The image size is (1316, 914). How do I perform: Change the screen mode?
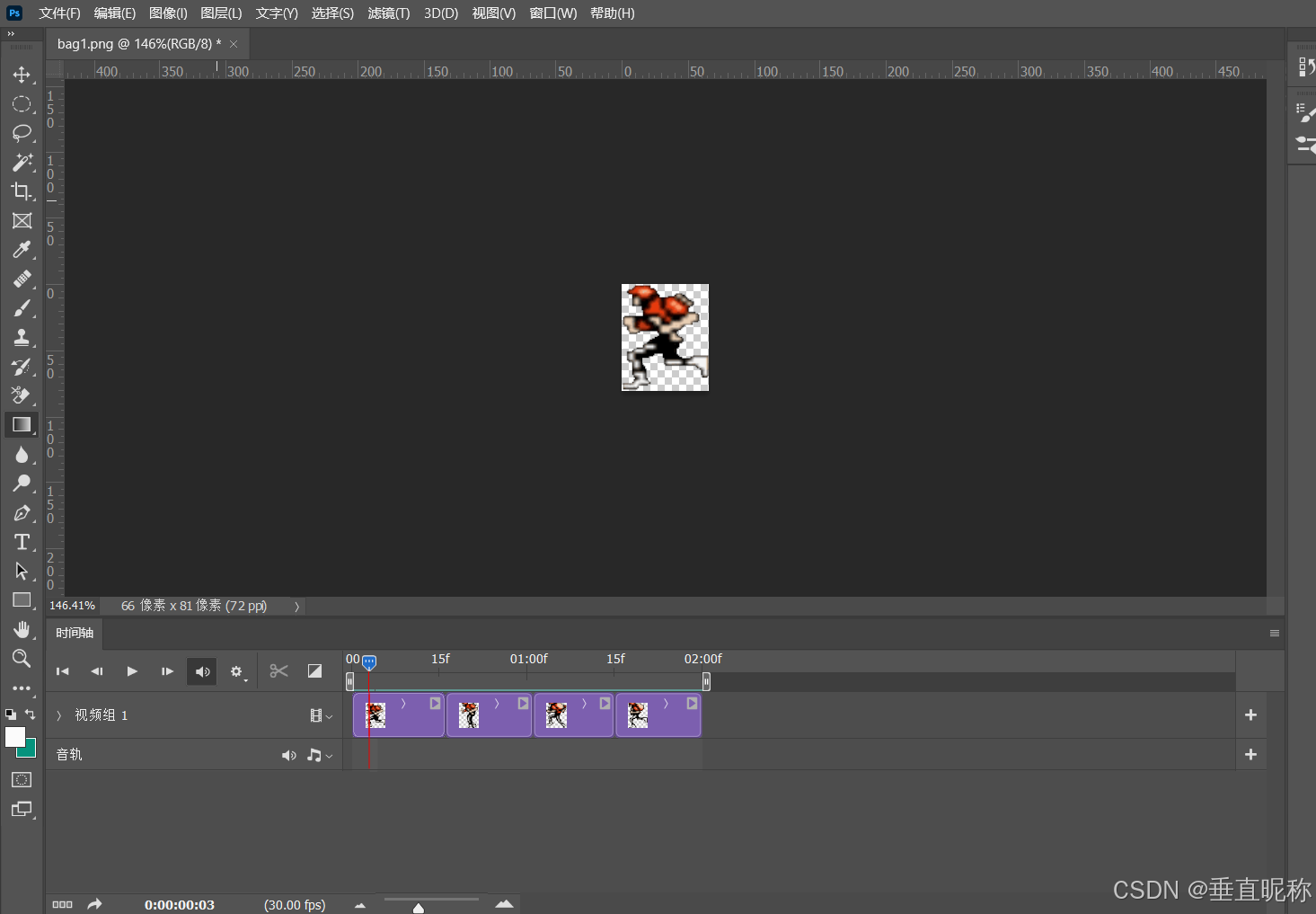(22, 810)
